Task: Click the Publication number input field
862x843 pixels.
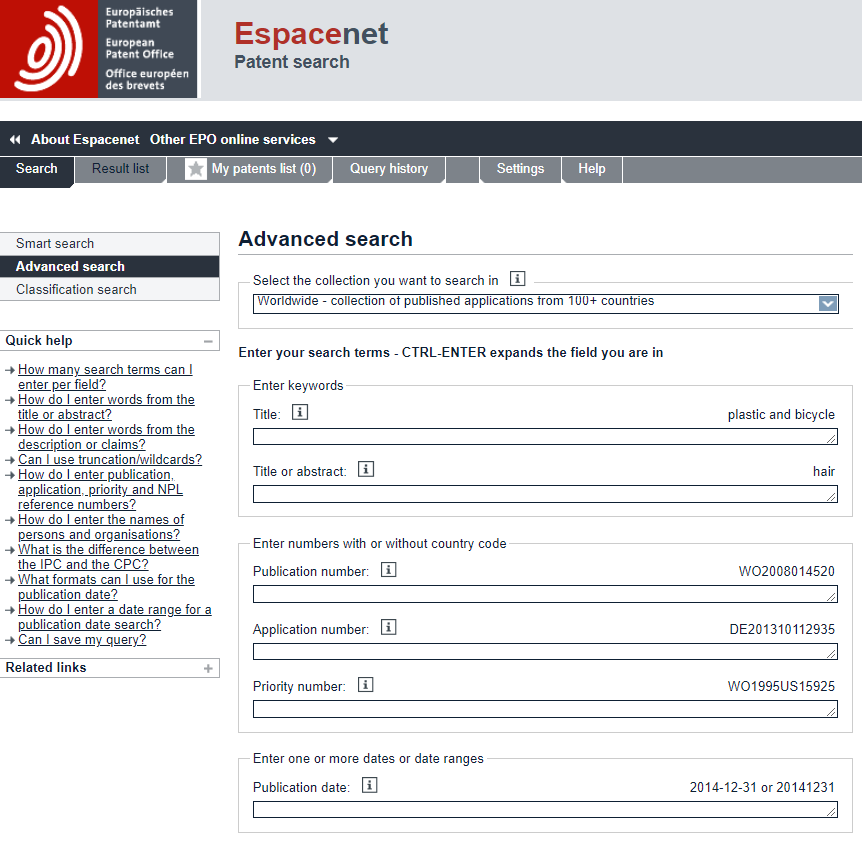Action: tap(545, 594)
